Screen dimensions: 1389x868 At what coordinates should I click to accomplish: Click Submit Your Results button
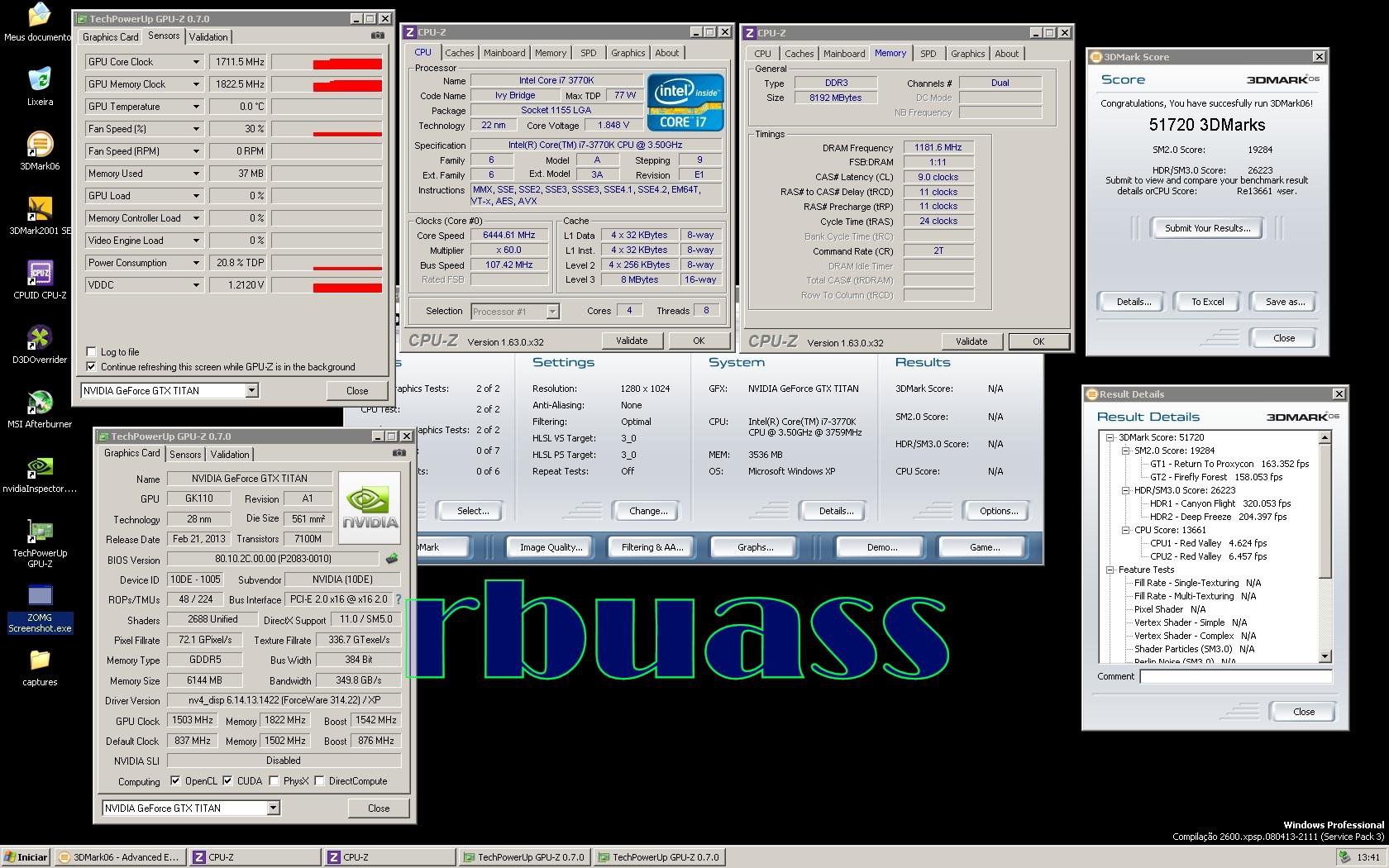1207,228
